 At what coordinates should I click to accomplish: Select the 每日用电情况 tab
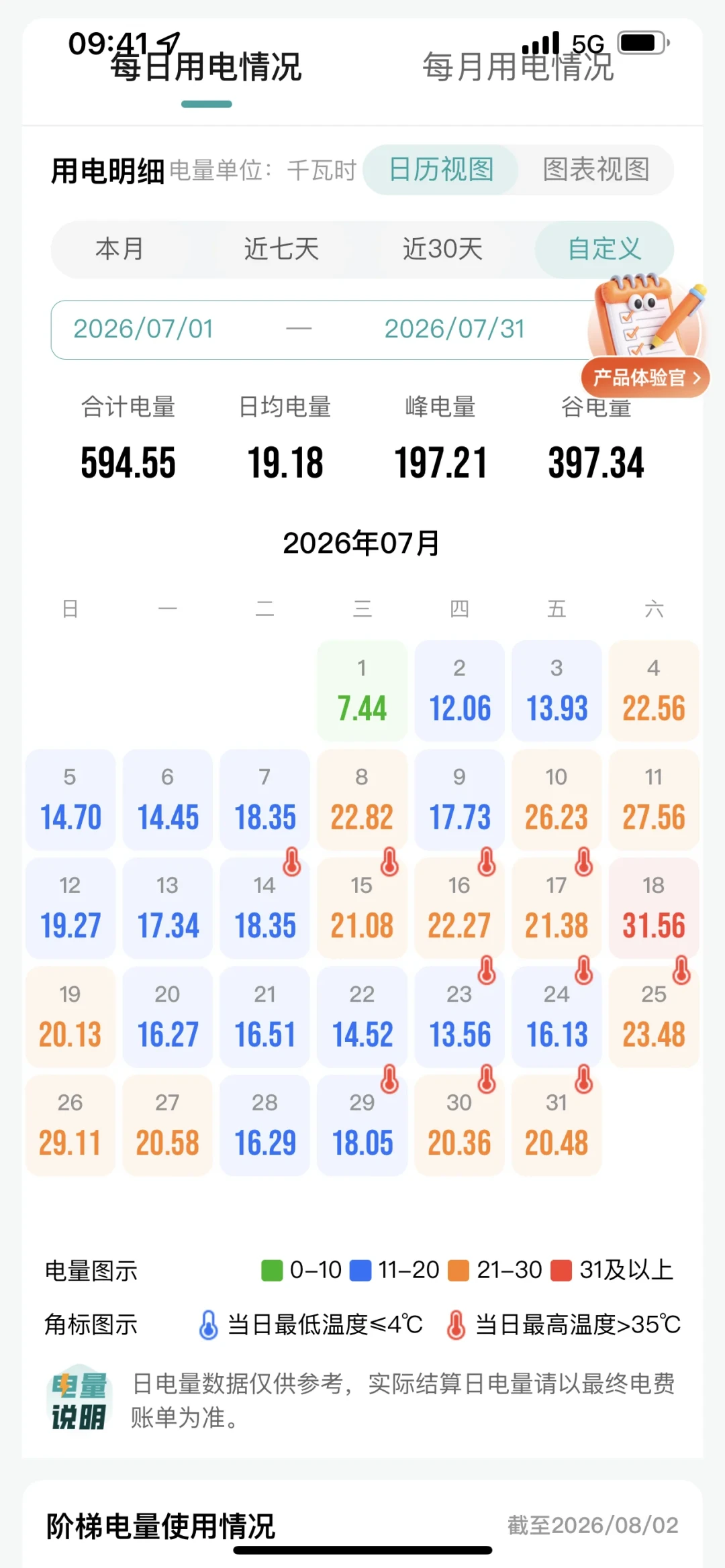(x=206, y=66)
